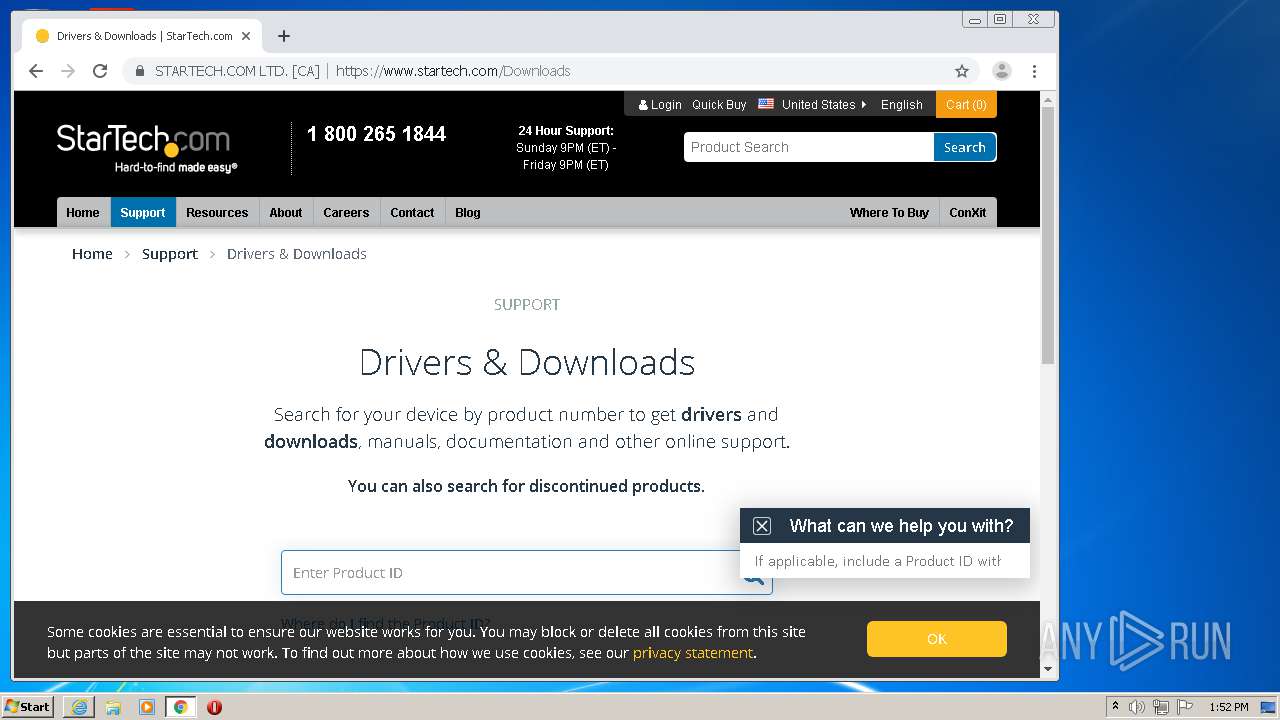
Task: Open Windows Explorer folder icon in taskbar
Action: tap(113, 707)
